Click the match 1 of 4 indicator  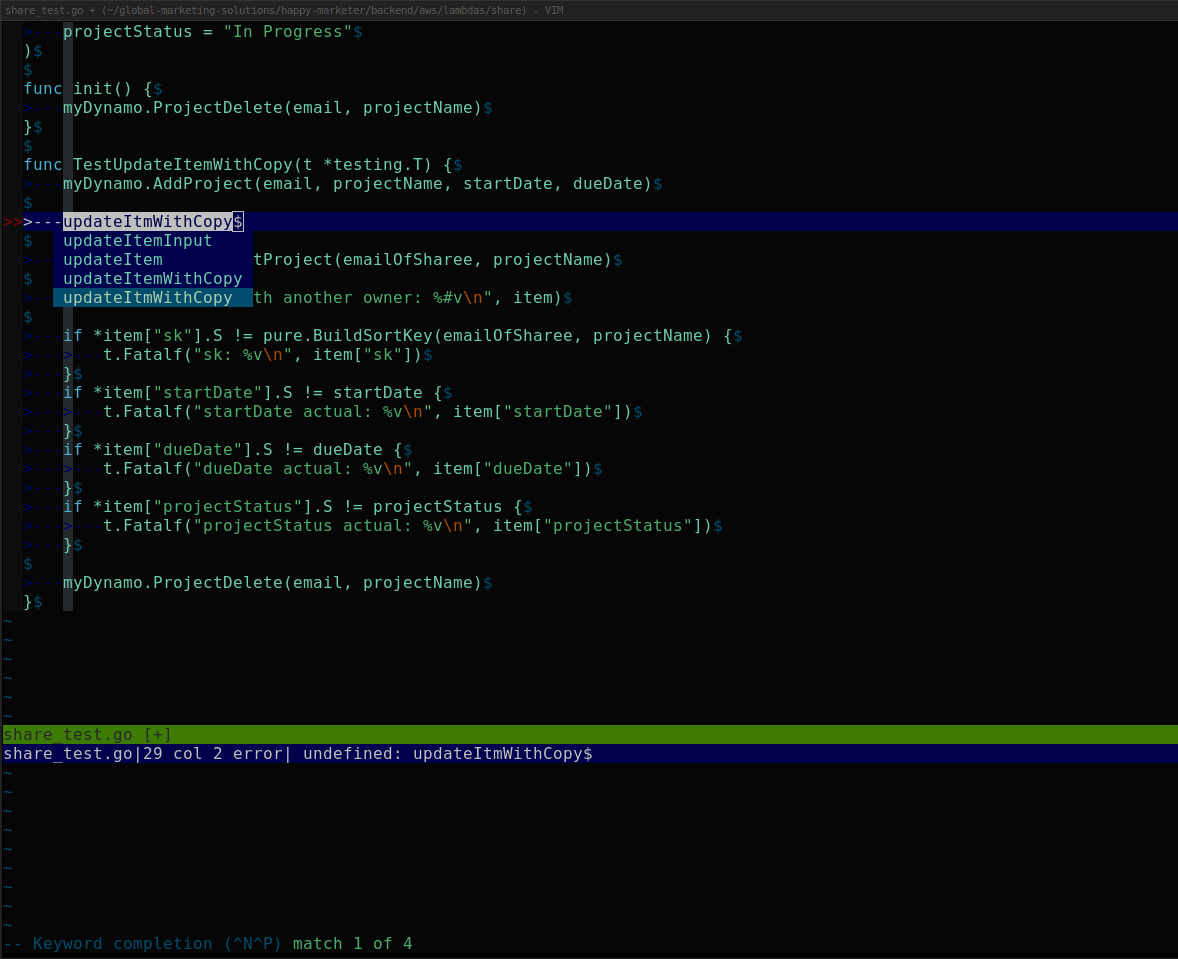[x=352, y=944]
